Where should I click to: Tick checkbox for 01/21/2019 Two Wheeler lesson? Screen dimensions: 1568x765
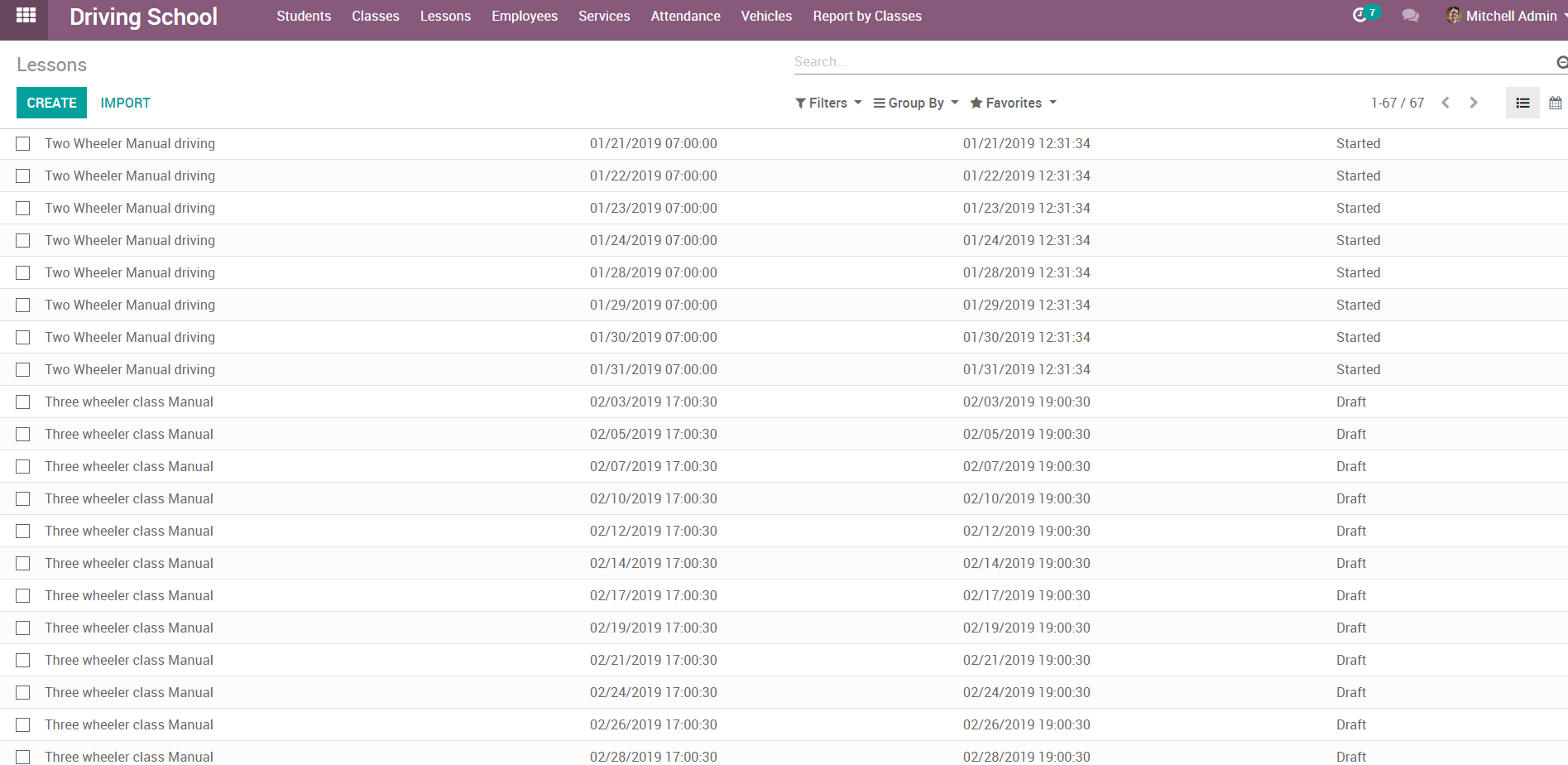[x=23, y=144]
